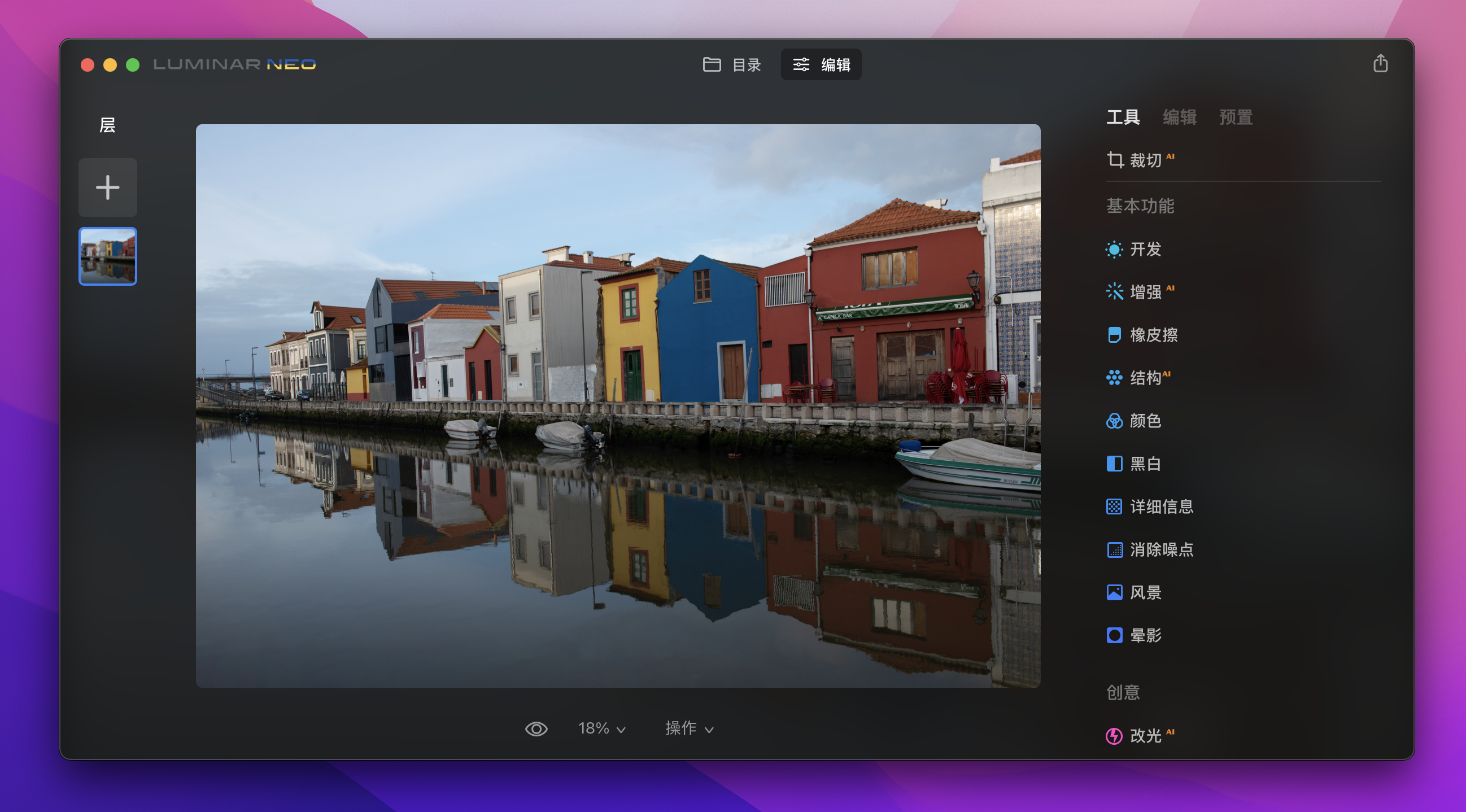Screen dimensions: 1466x812
Task: Open the Relight AI (改光) tool
Action: (x=1144, y=736)
